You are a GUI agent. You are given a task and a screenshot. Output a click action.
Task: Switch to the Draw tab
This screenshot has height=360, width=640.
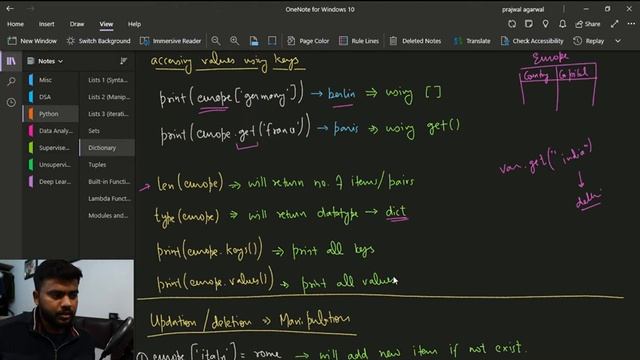pos(77,24)
